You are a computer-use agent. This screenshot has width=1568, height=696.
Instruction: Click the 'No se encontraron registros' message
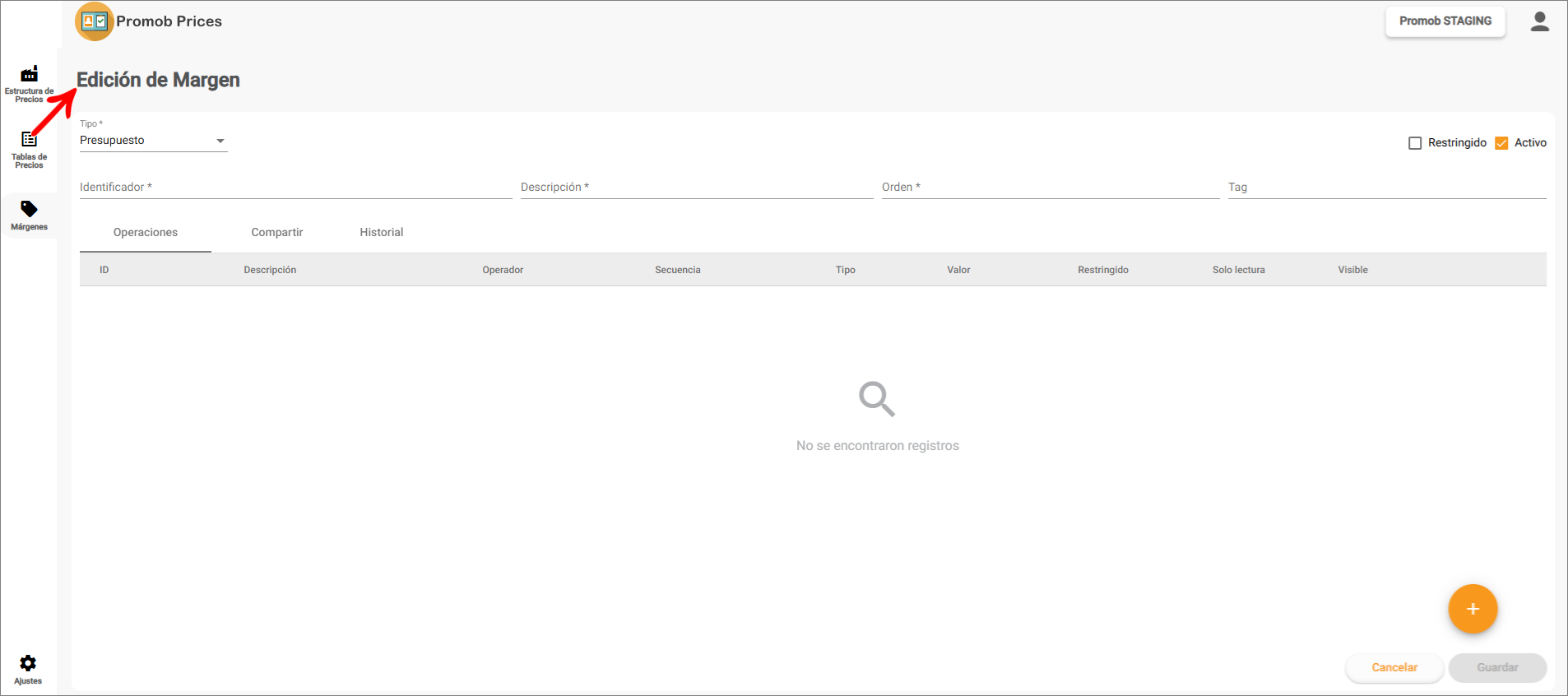[x=878, y=446]
